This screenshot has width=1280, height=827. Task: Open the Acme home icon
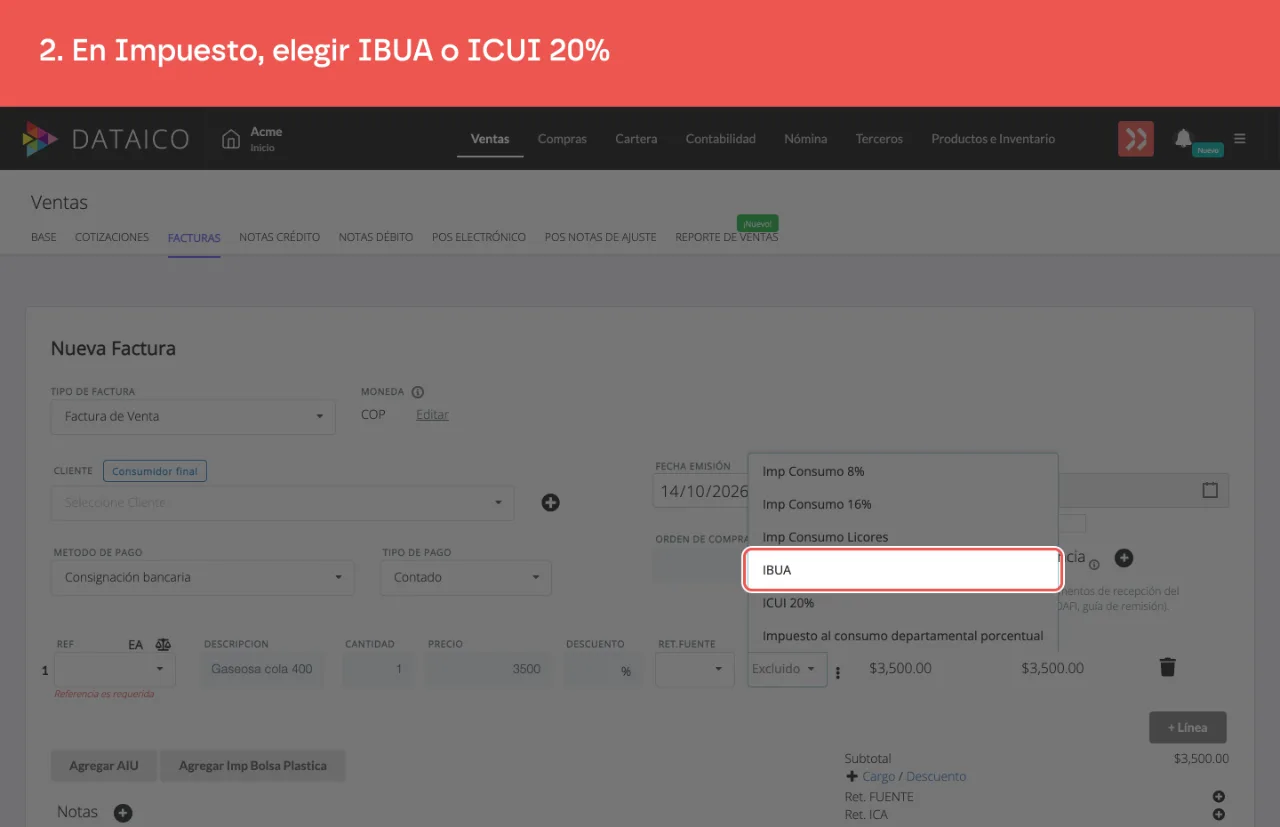tap(231, 139)
